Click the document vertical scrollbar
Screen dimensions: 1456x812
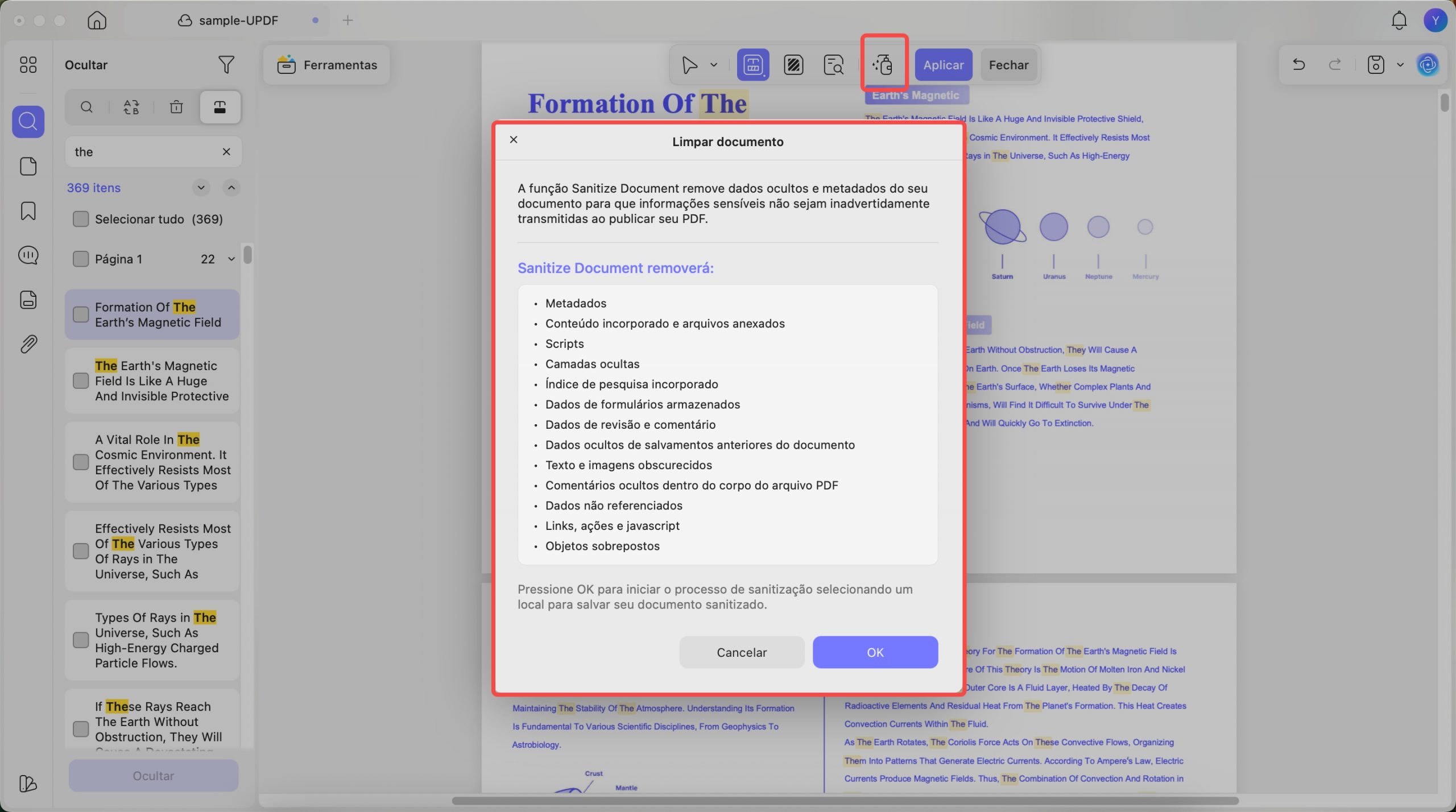click(1445, 103)
